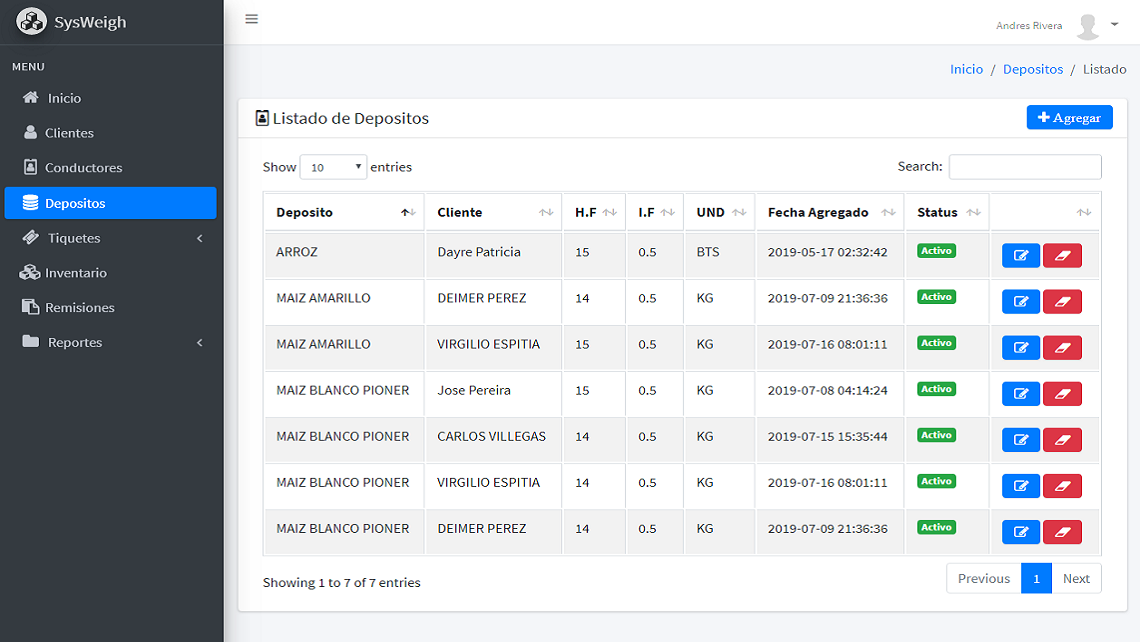Go to Inventario in the sidebar
Screen dimensions: 1140x642
click(x=75, y=273)
